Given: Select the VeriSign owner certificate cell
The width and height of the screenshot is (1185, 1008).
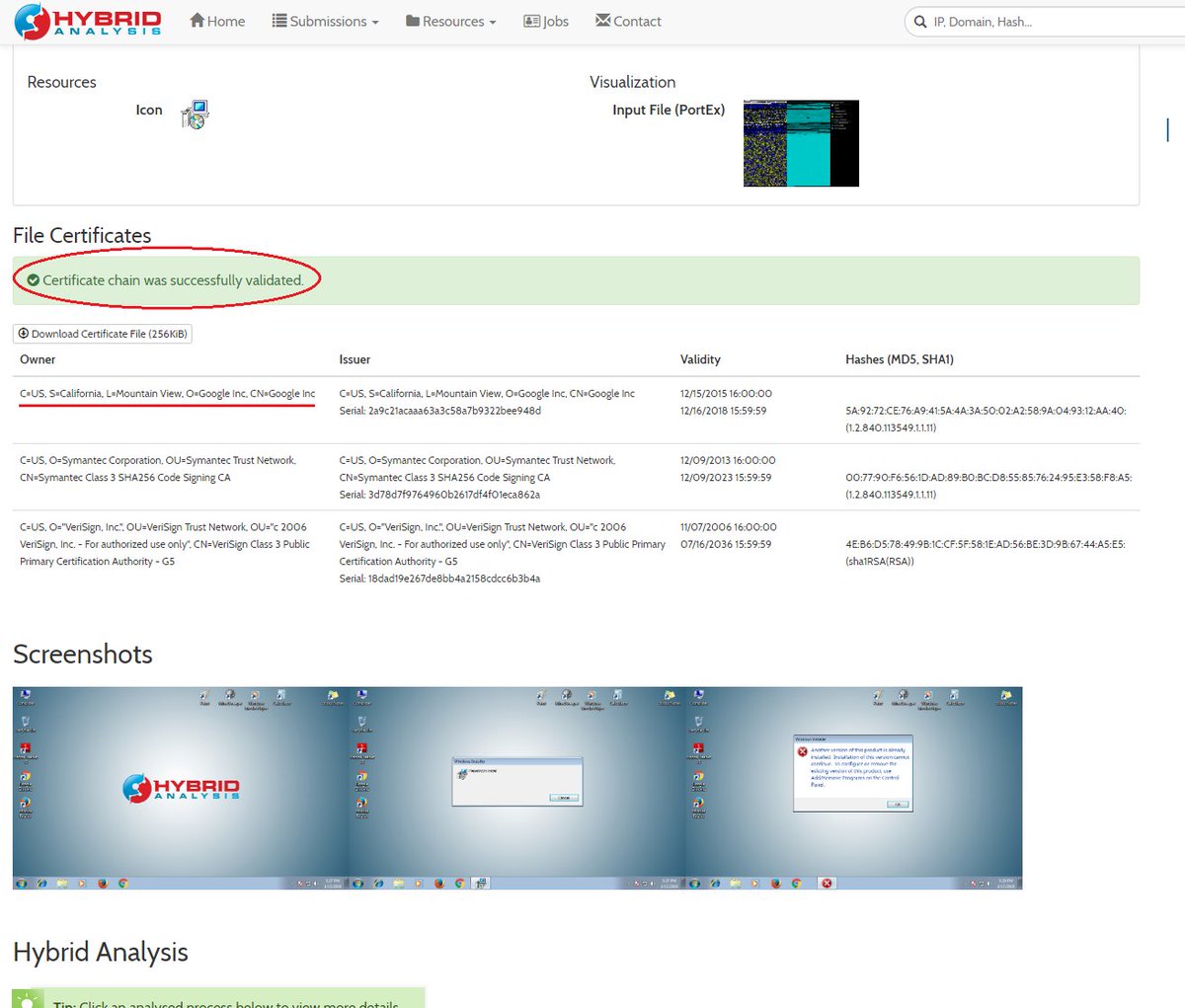Looking at the screenshot, I should [165, 544].
